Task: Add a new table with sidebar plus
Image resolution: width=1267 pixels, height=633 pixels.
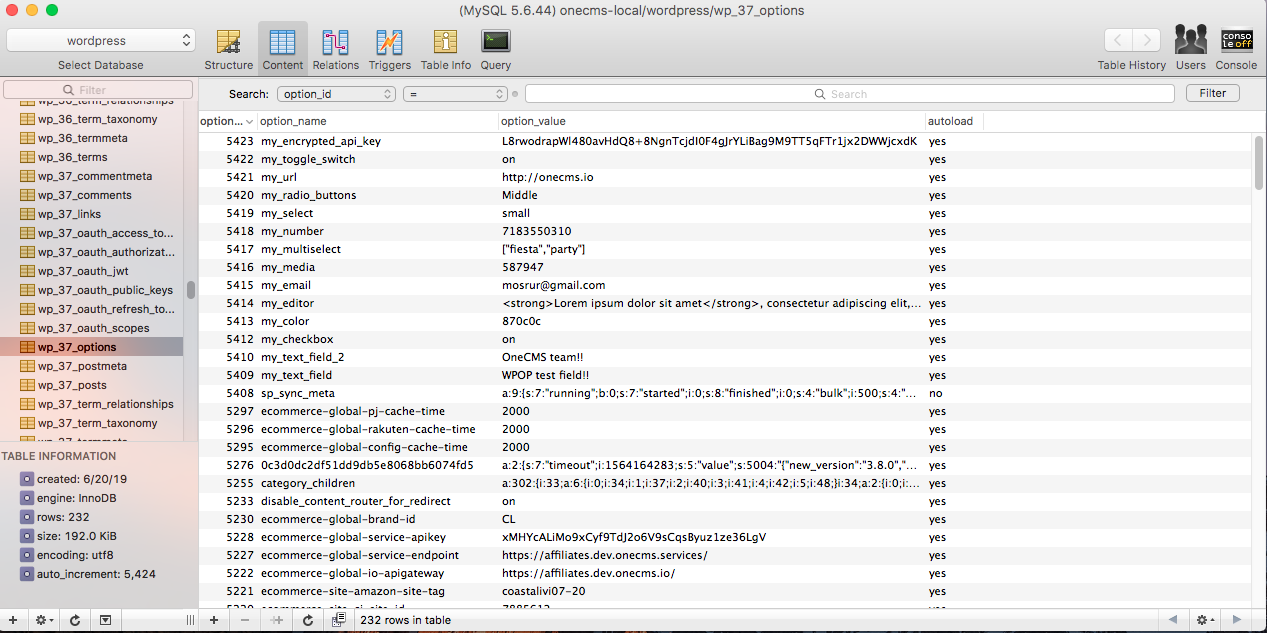Action: pos(13,620)
